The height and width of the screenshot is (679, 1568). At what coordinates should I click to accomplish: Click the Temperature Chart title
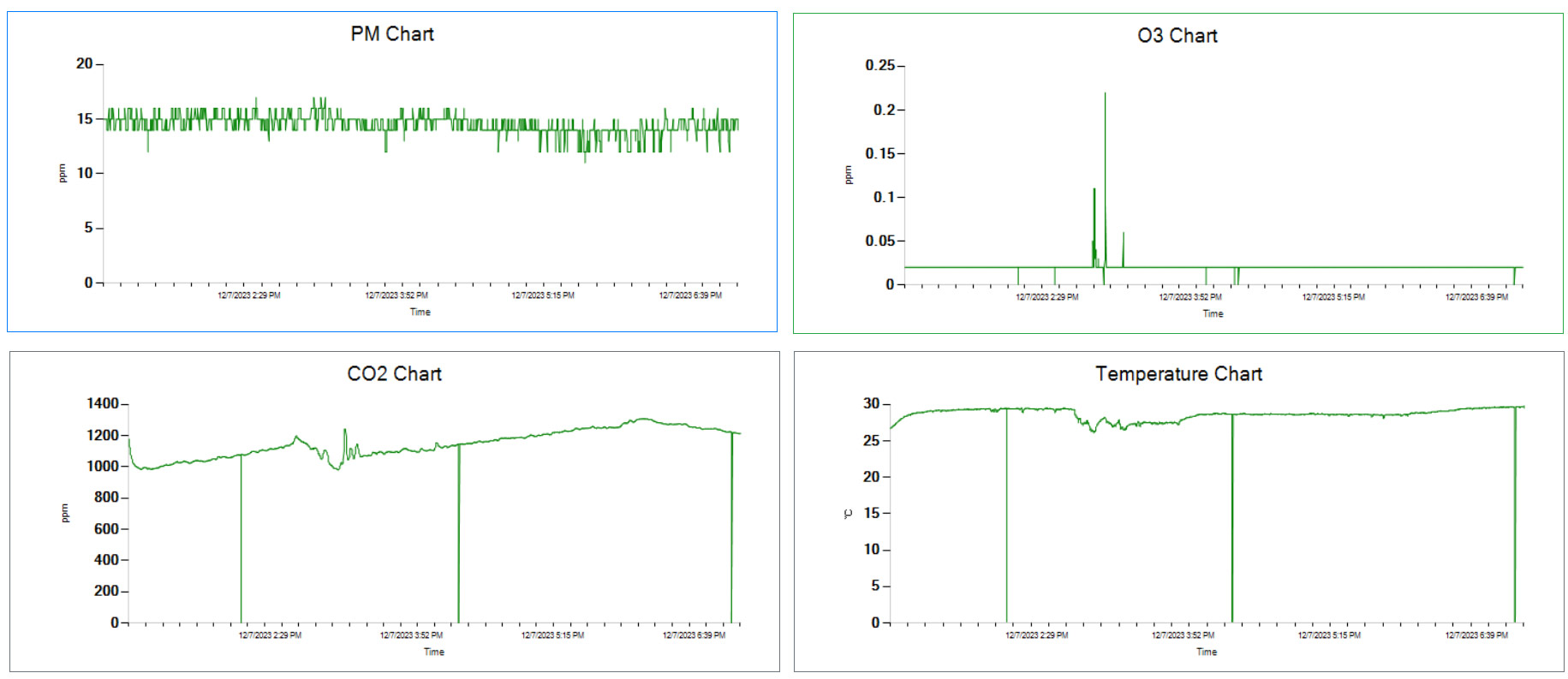(1179, 374)
